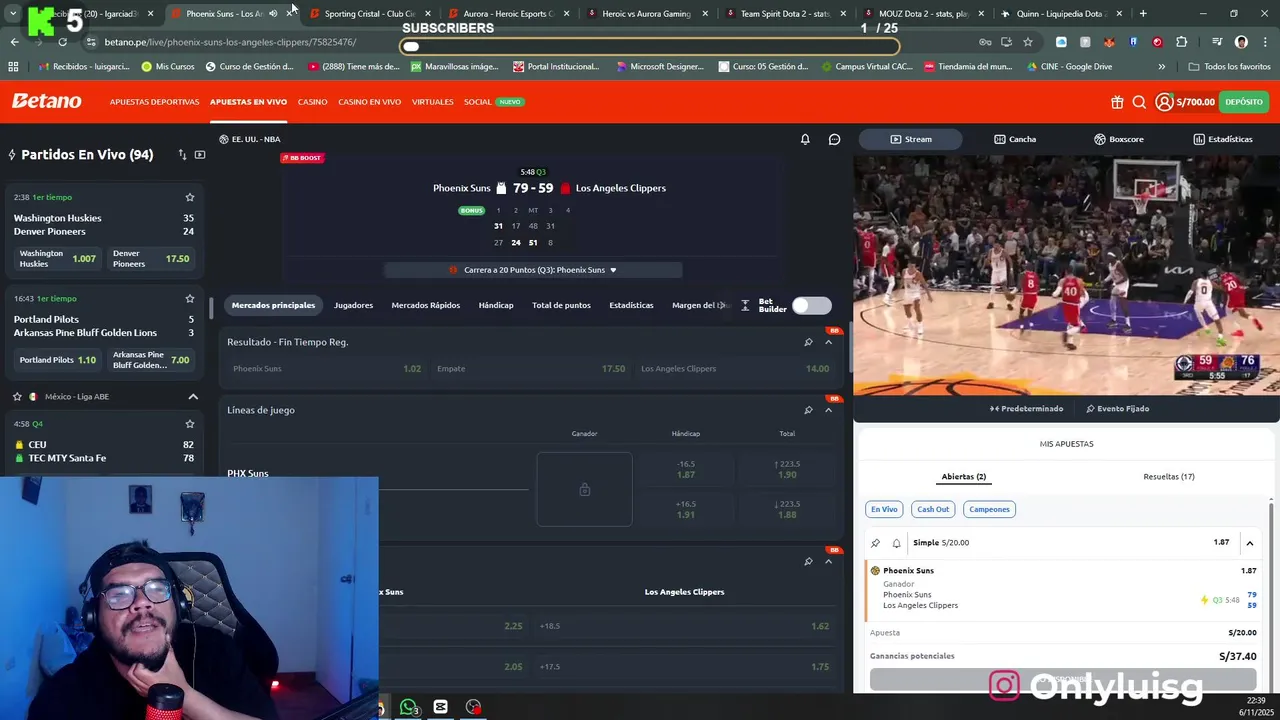
Task: Show more bookmarks with the chevron
Action: (x=1161, y=67)
